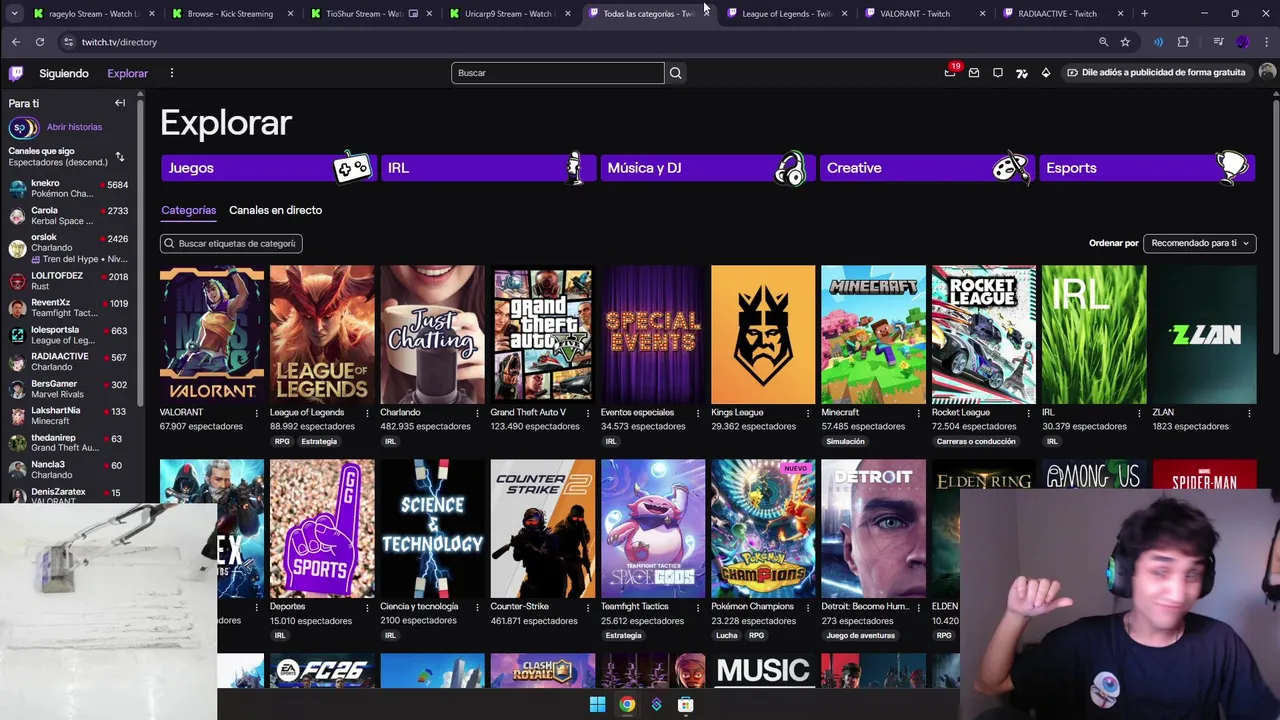Click the ZLAN category title
1280x720 pixels.
pos(1163,412)
